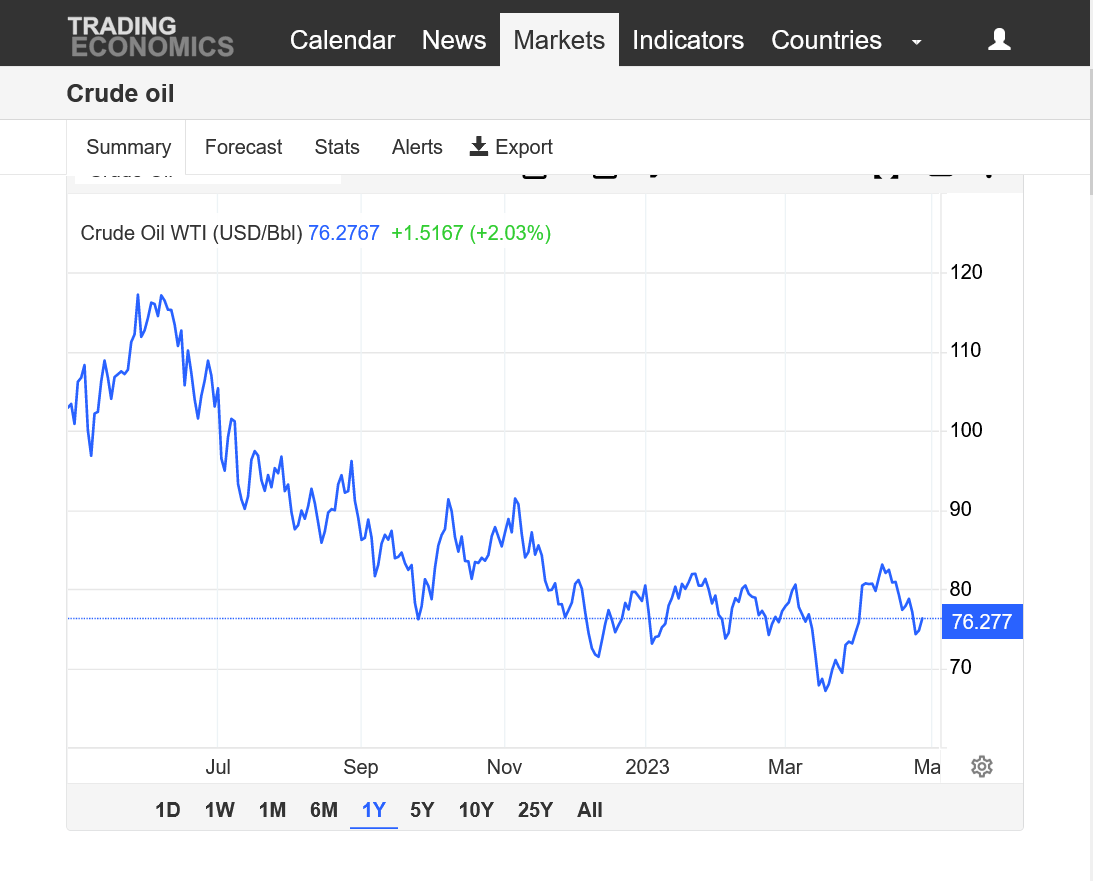Select the Markets tab
This screenshot has width=1093, height=882.
(559, 40)
